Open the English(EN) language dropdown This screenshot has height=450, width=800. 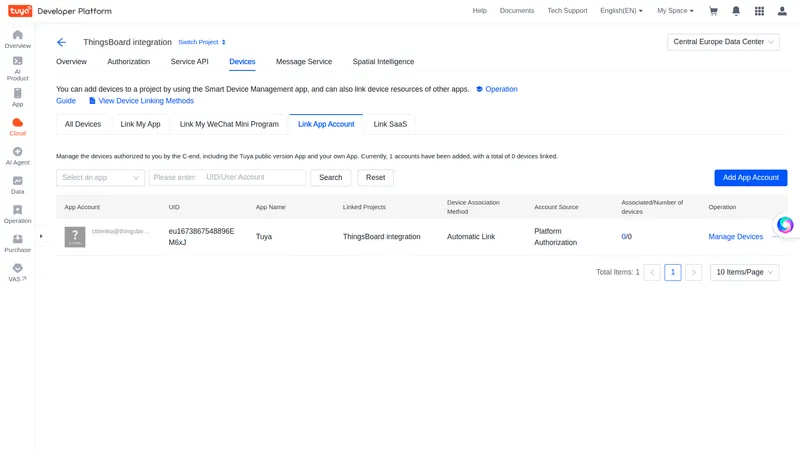pyautogui.click(x=621, y=11)
